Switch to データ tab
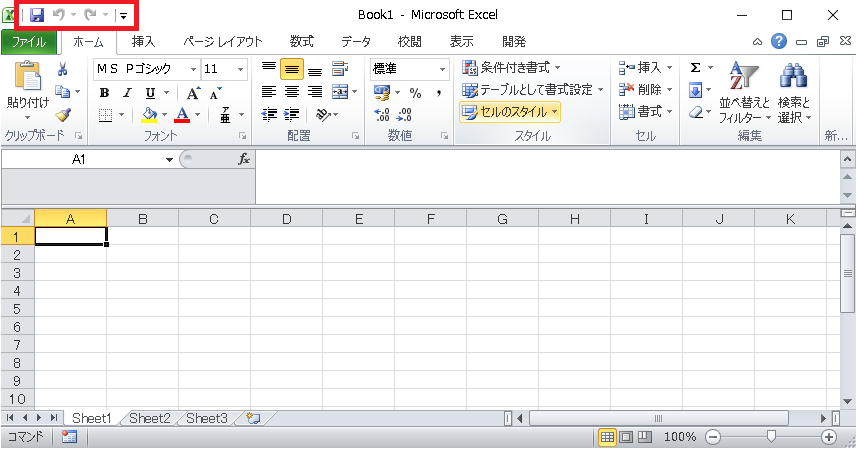 [356, 42]
